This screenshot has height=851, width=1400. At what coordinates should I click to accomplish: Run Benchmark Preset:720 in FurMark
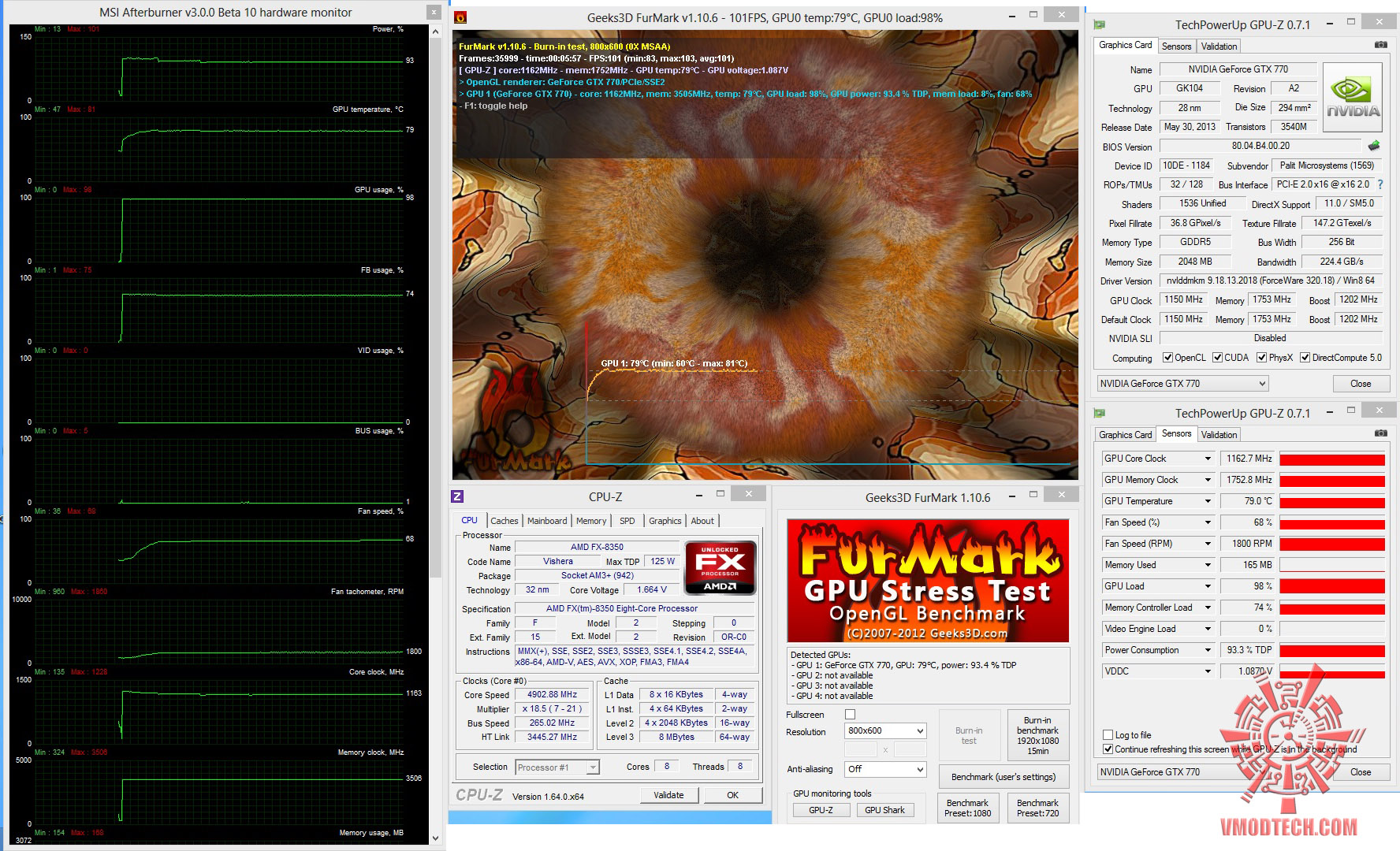(x=1037, y=808)
